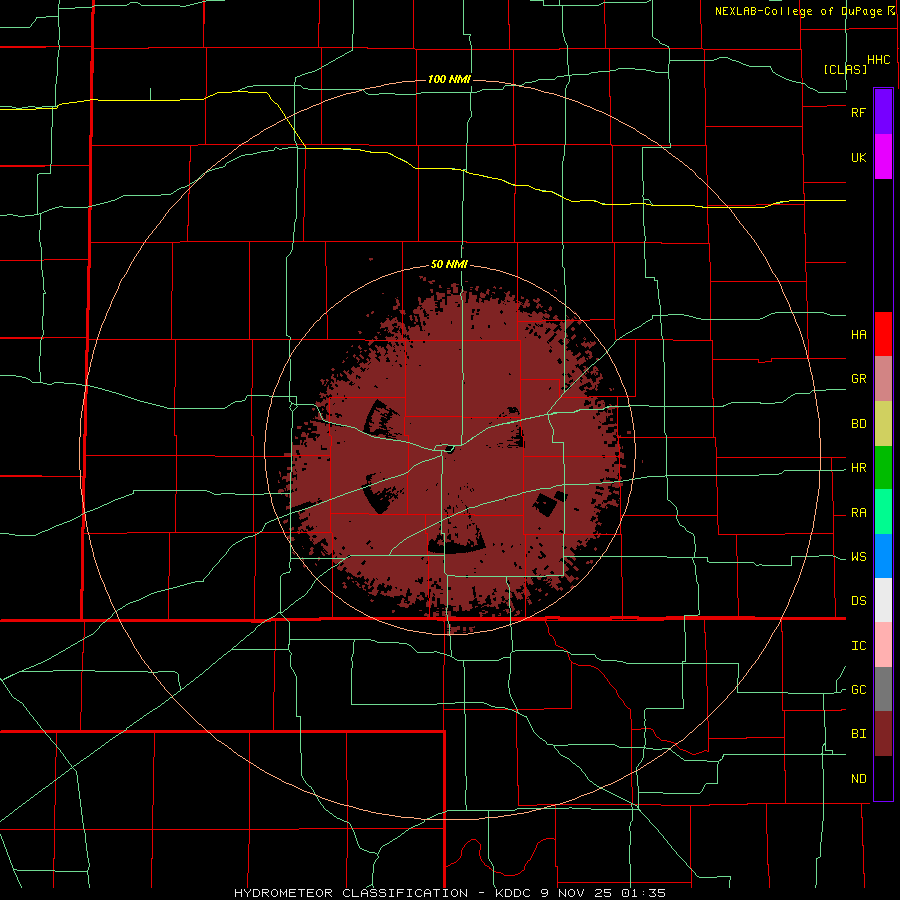Screen dimensions: 900x900
Task: Select the DS legend label
Action: [x=858, y=601]
